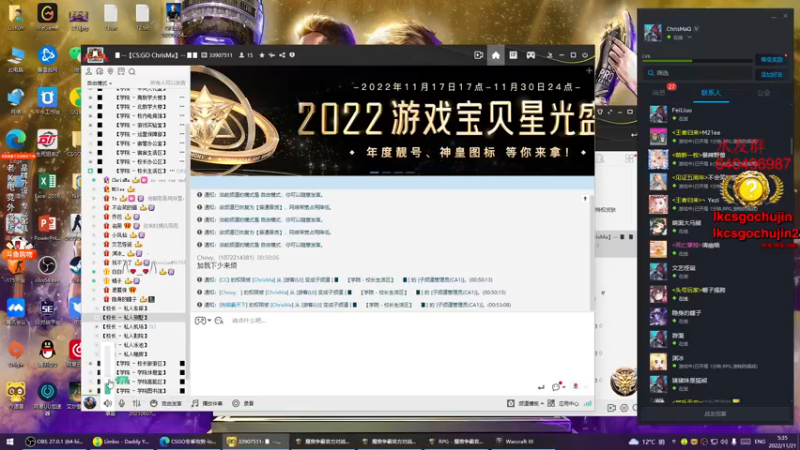The image size is (800, 450).
Task: Open Excel 2016 desktop shortcut
Action: (47, 185)
